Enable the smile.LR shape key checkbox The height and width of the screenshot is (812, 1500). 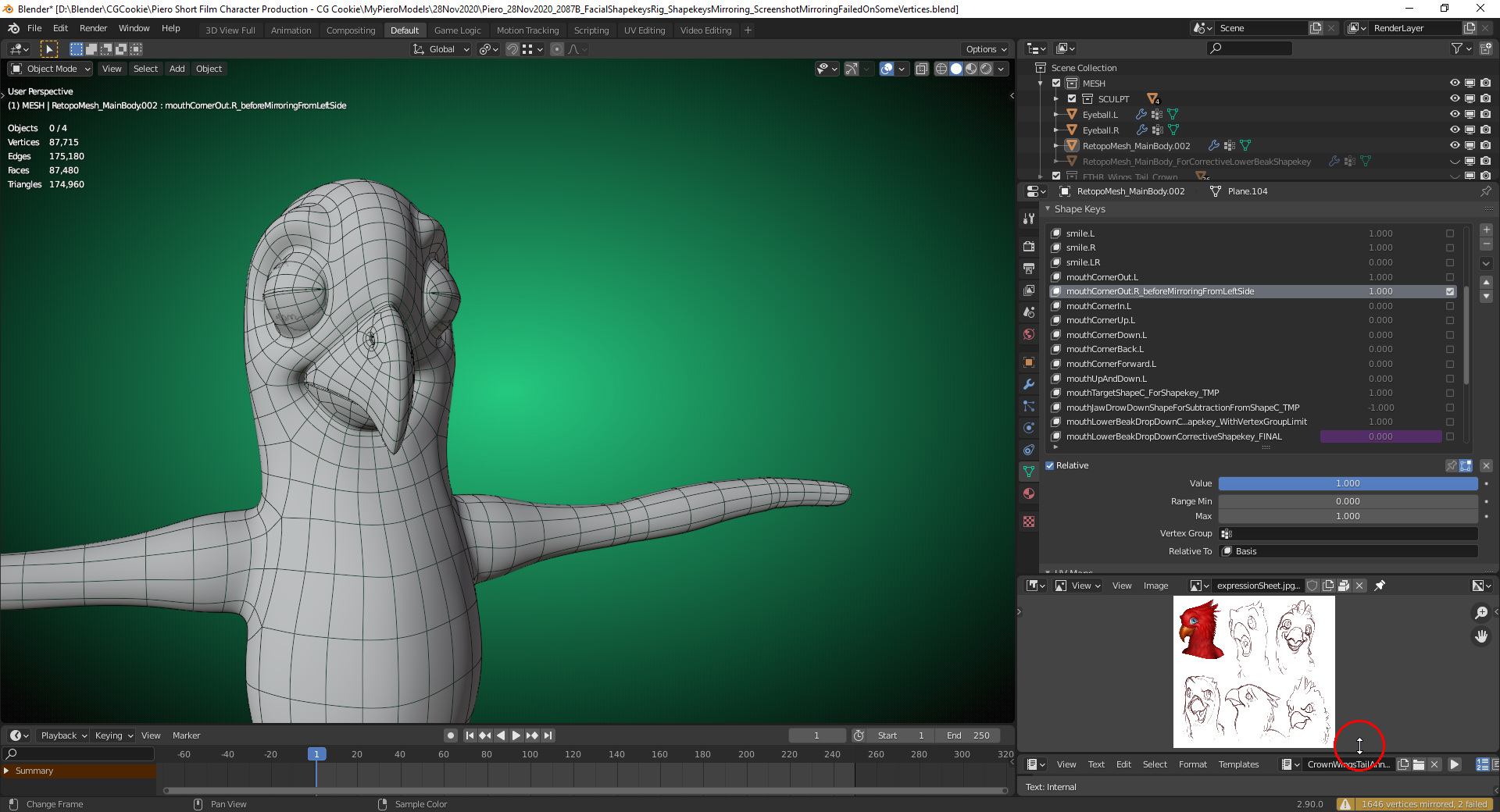pos(1450,262)
